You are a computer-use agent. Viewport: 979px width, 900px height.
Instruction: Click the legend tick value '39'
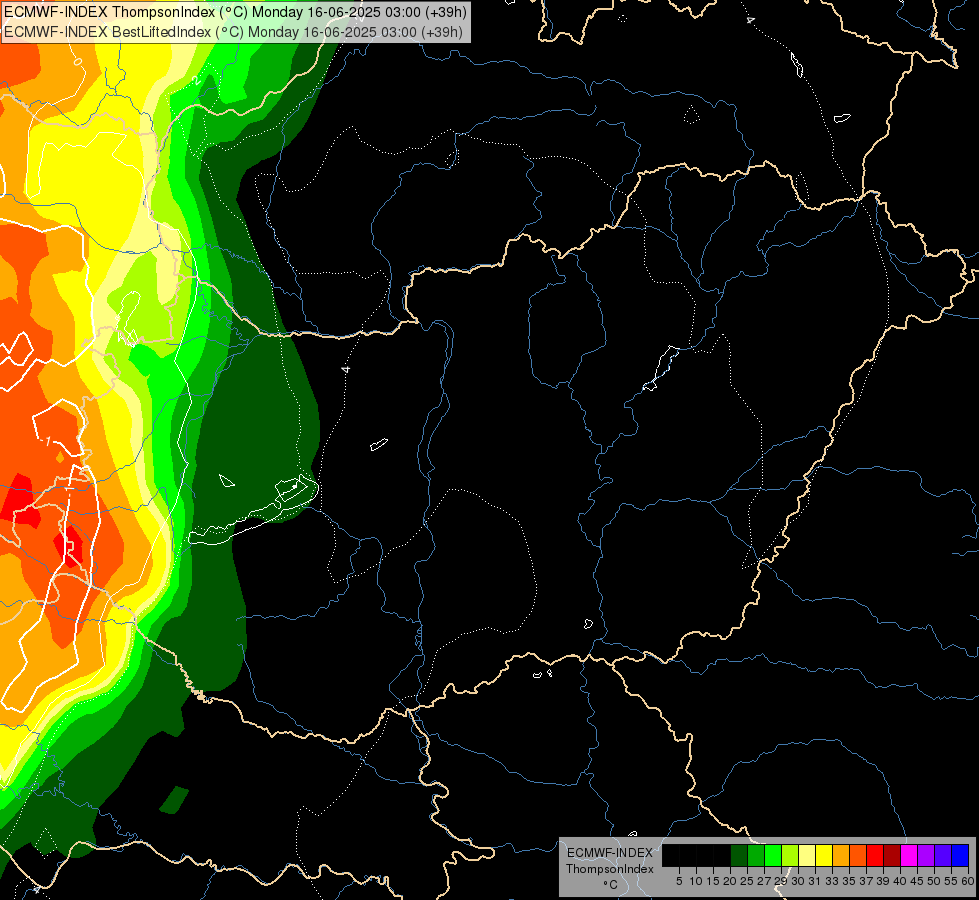point(883,881)
